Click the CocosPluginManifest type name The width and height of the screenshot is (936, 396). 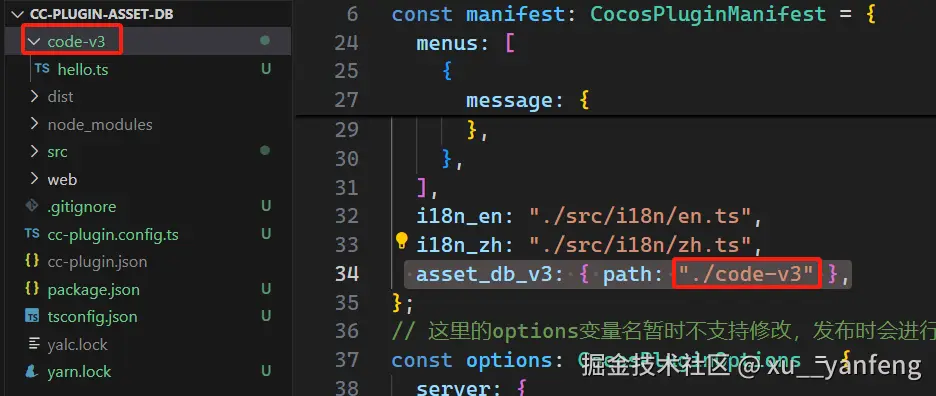pos(708,14)
